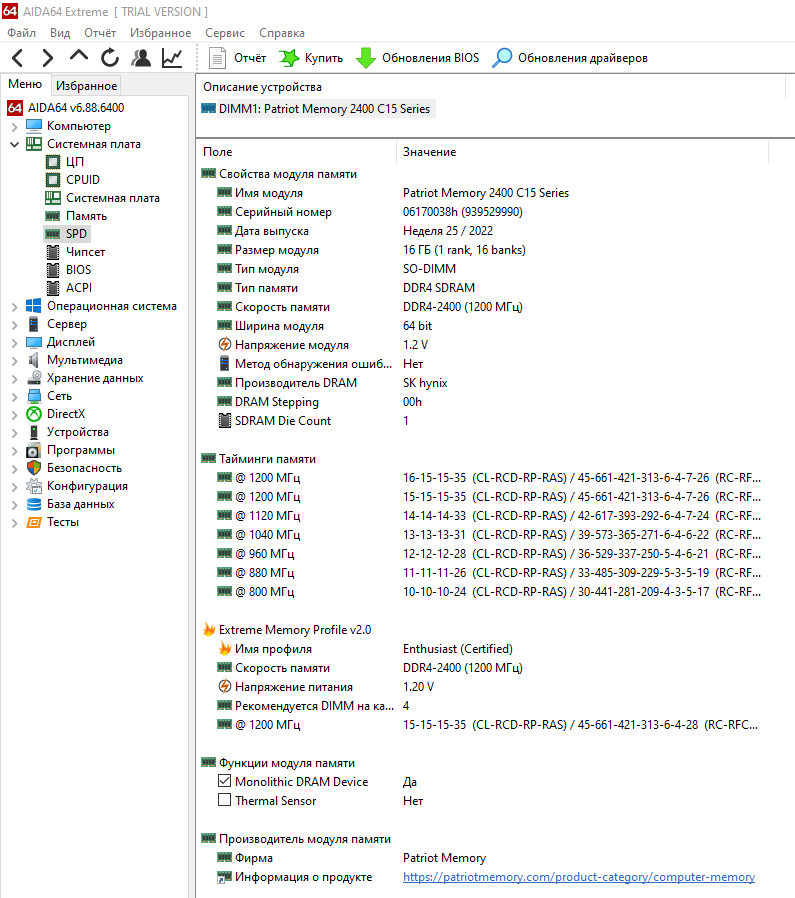Screen dimensions: 795x898
Task: Click the Устройства device icon
Action: pos(34,432)
